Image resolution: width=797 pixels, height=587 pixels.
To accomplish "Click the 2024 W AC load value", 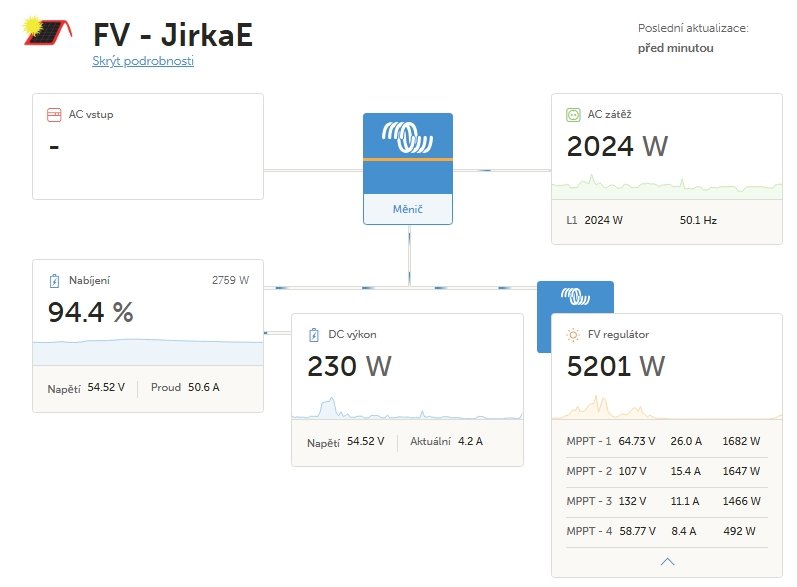I will click(617, 146).
